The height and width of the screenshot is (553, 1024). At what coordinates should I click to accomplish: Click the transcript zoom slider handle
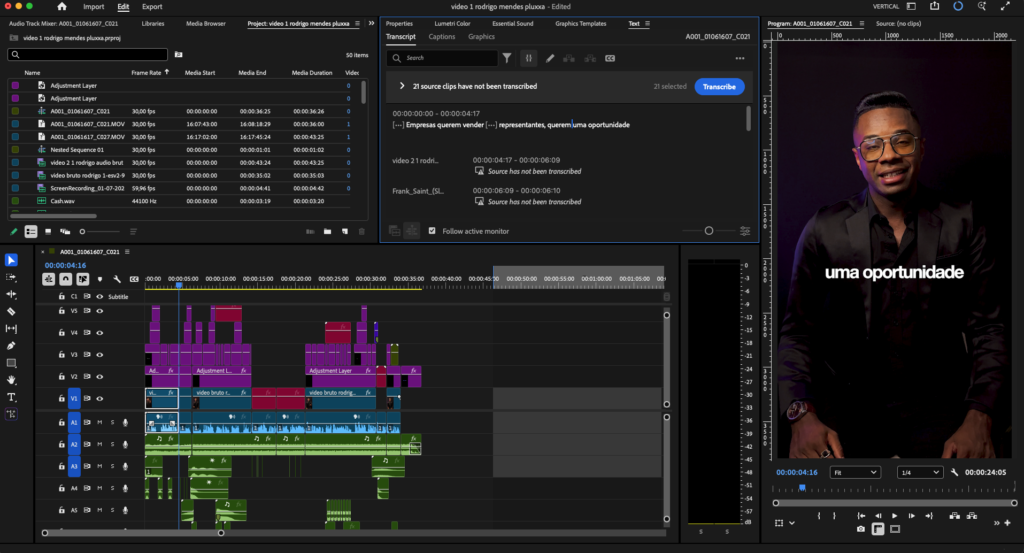(x=709, y=231)
